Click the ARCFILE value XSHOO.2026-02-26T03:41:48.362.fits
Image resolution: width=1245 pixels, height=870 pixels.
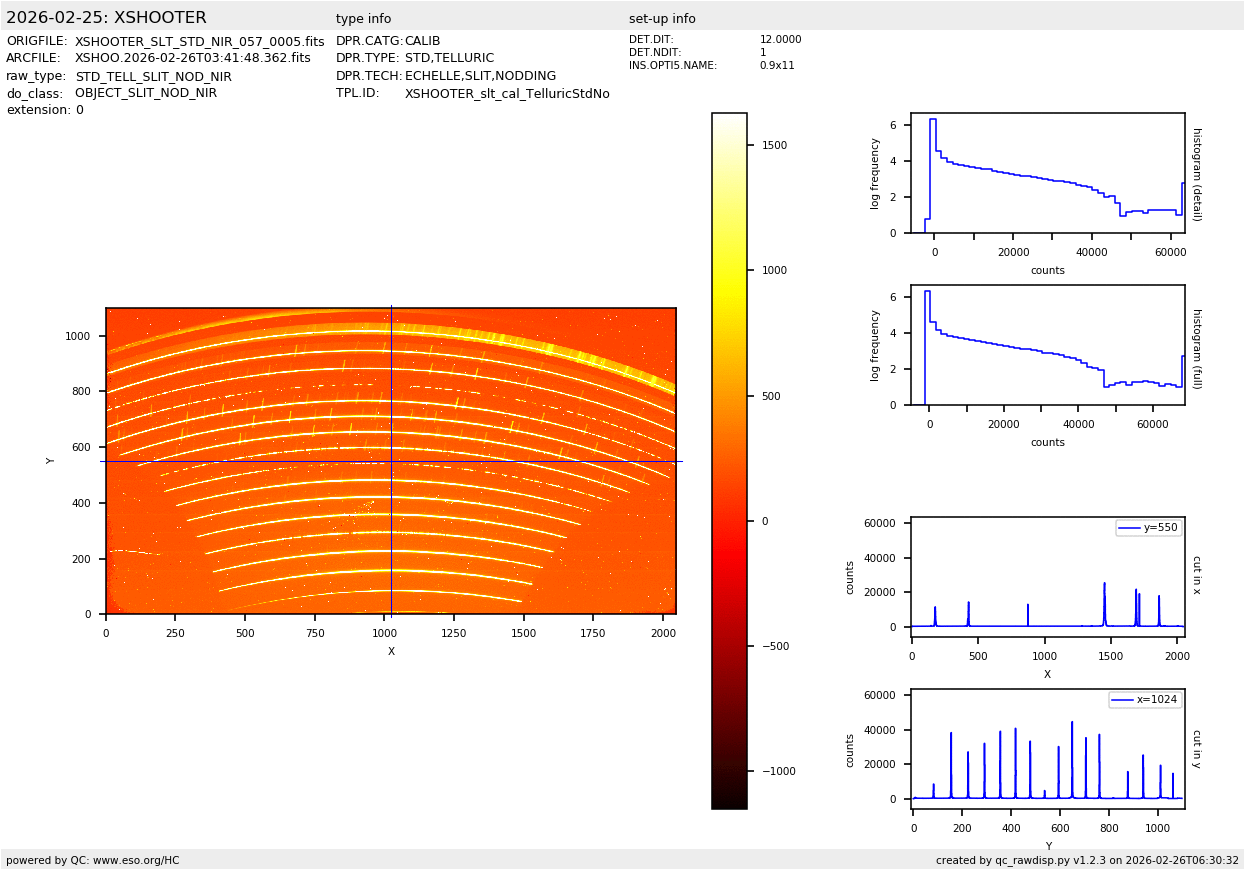[192, 59]
